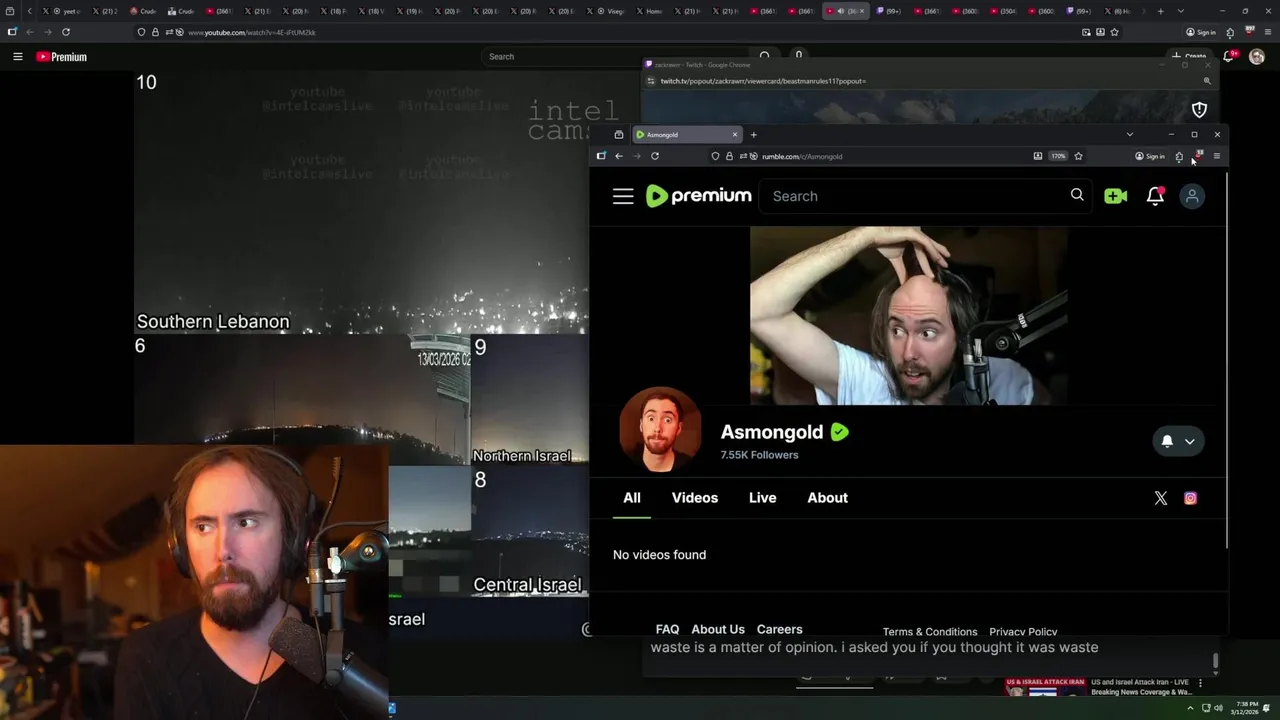Reload the rumble.com page
Screen dimensions: 1280x720
[655, 156]
